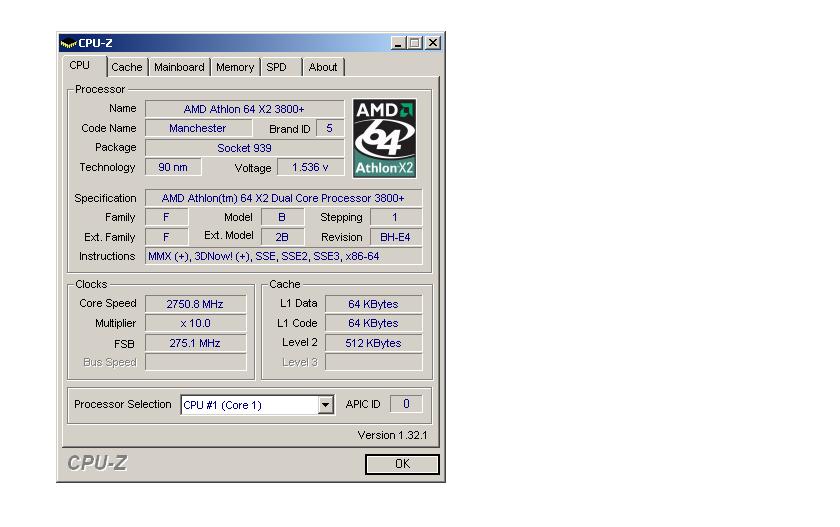This screenshot has height=527, width=840.
Task: Click the Instructions field MMX, 3DNow!, SSE
Action: pos(283,257)
